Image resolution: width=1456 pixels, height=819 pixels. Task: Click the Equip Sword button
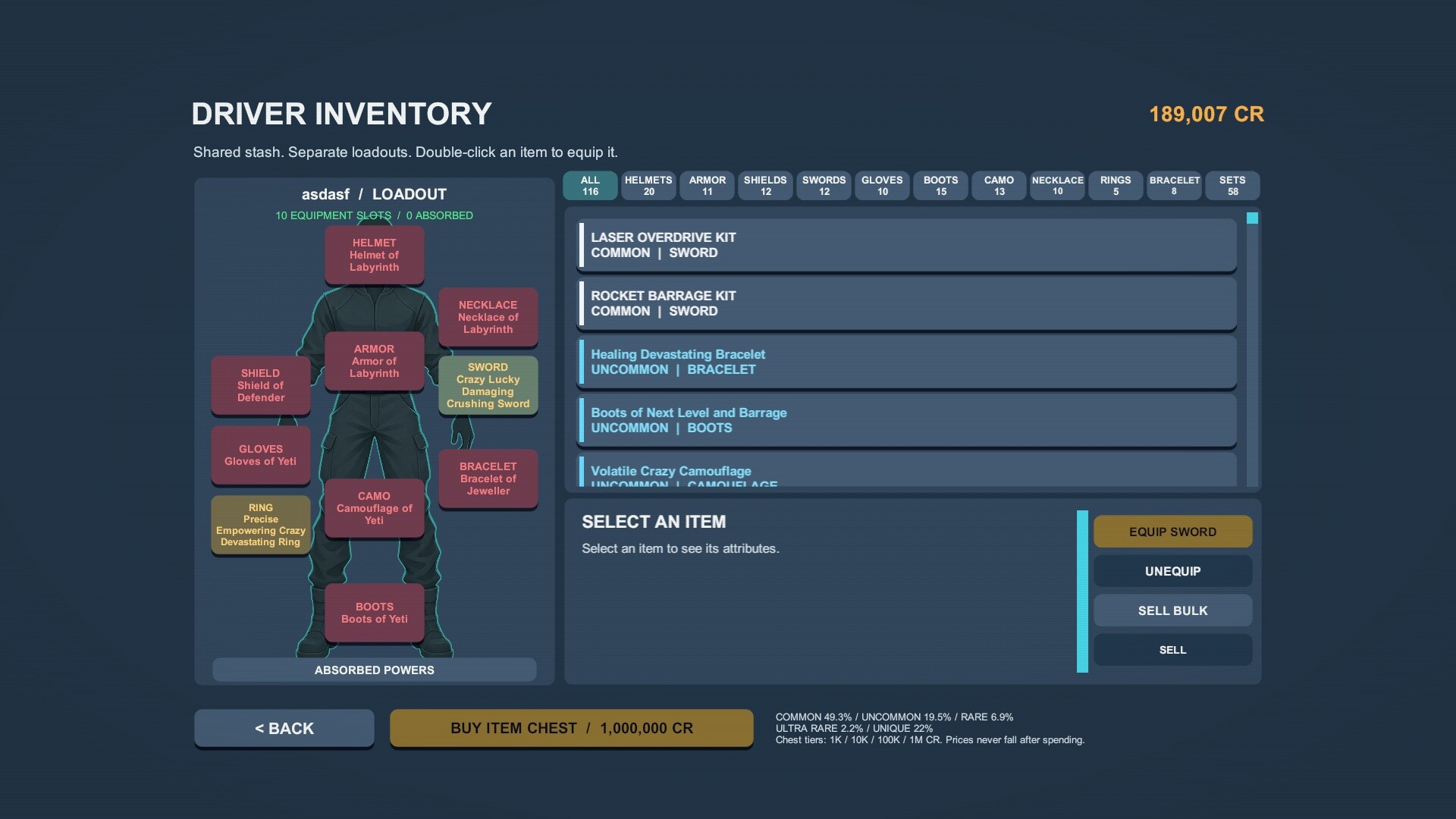(x=1172, y=532)
